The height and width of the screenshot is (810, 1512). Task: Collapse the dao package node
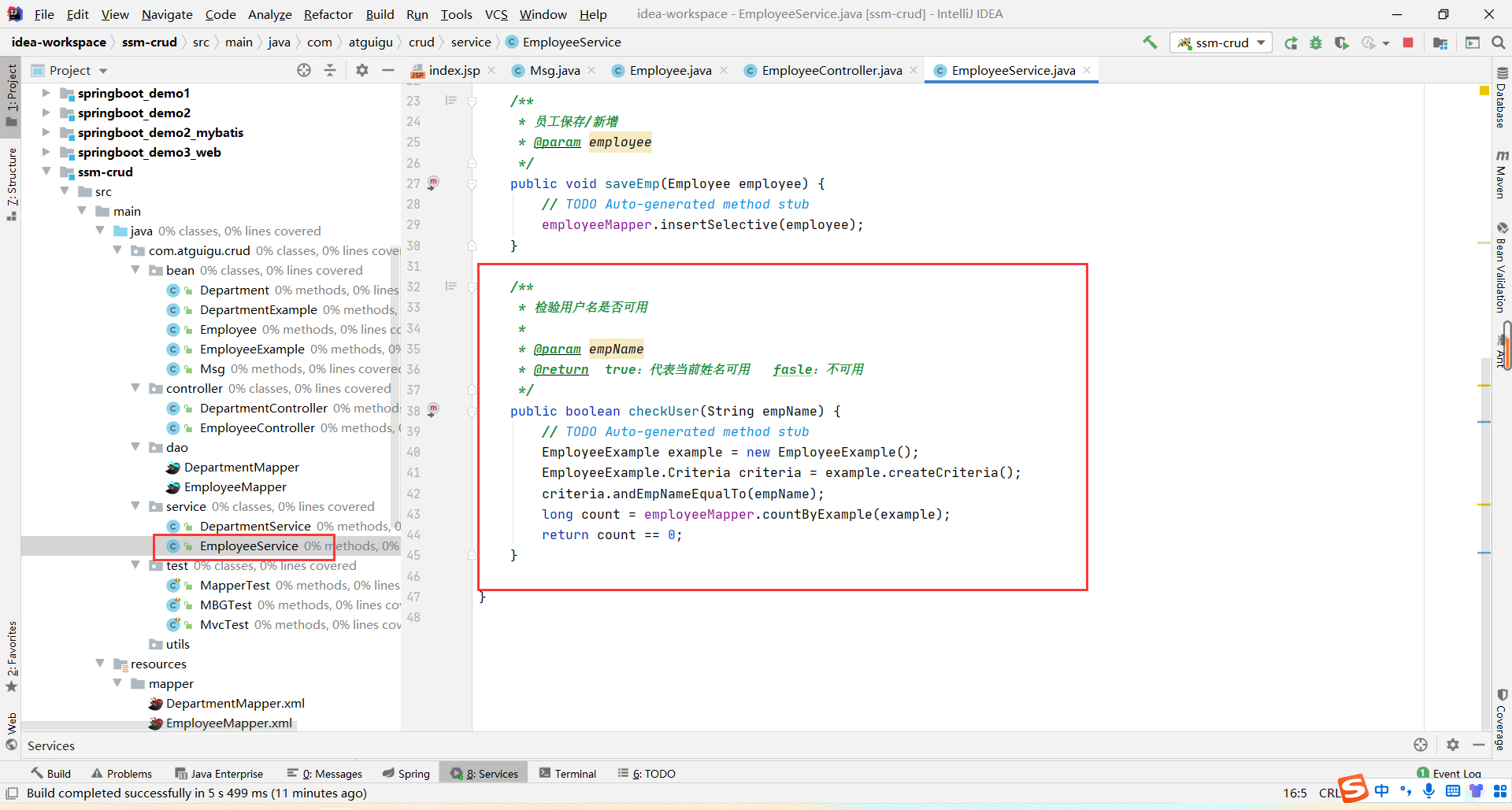(135, 447)
